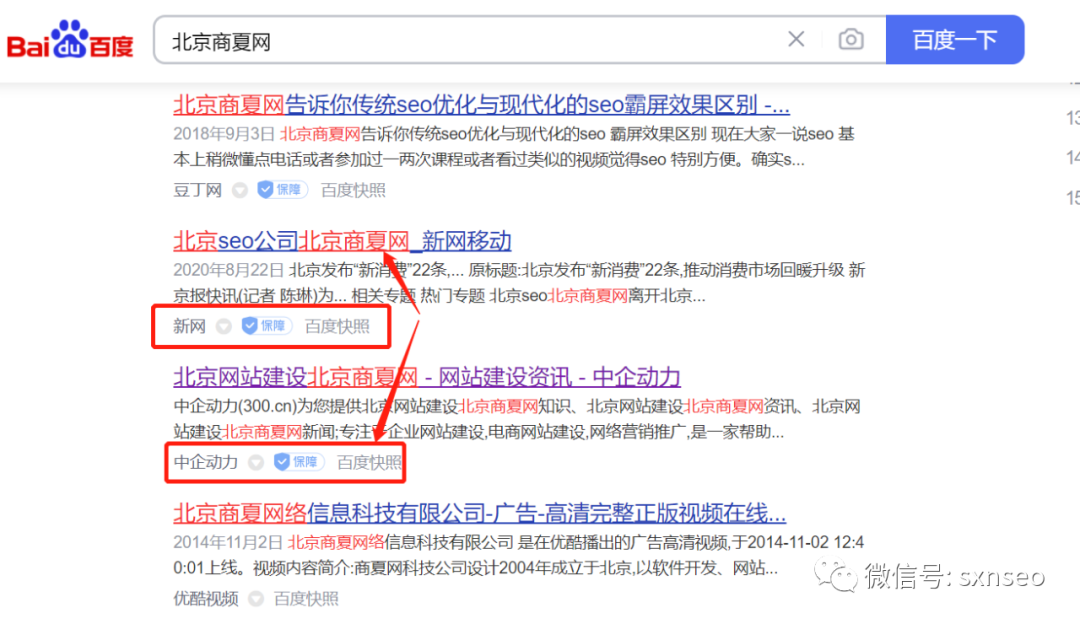Click the 中企动力 source label

coord(206,462)
